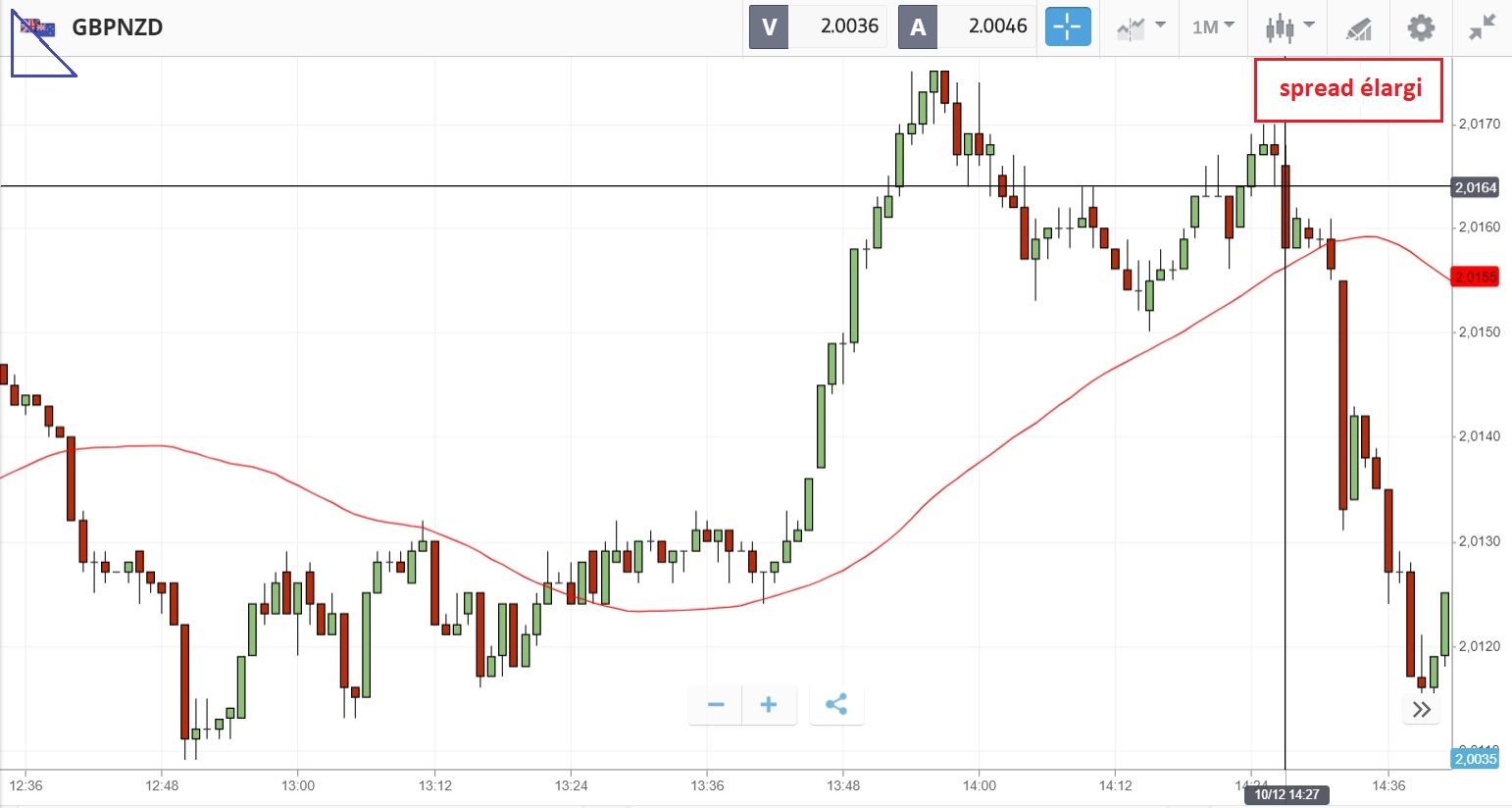Select the "spread élargi" annotation box

tap(1349, 89)
